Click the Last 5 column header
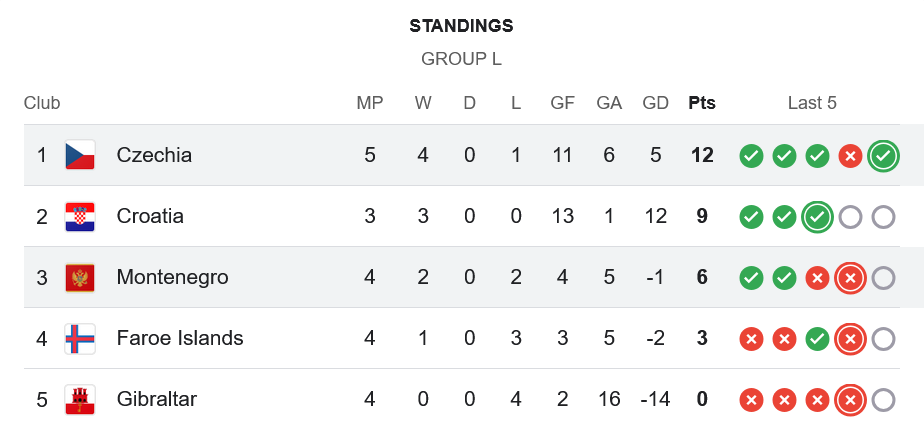Image resolution: width=924 pixels, height=447 pixels. [x=812, y=103]
